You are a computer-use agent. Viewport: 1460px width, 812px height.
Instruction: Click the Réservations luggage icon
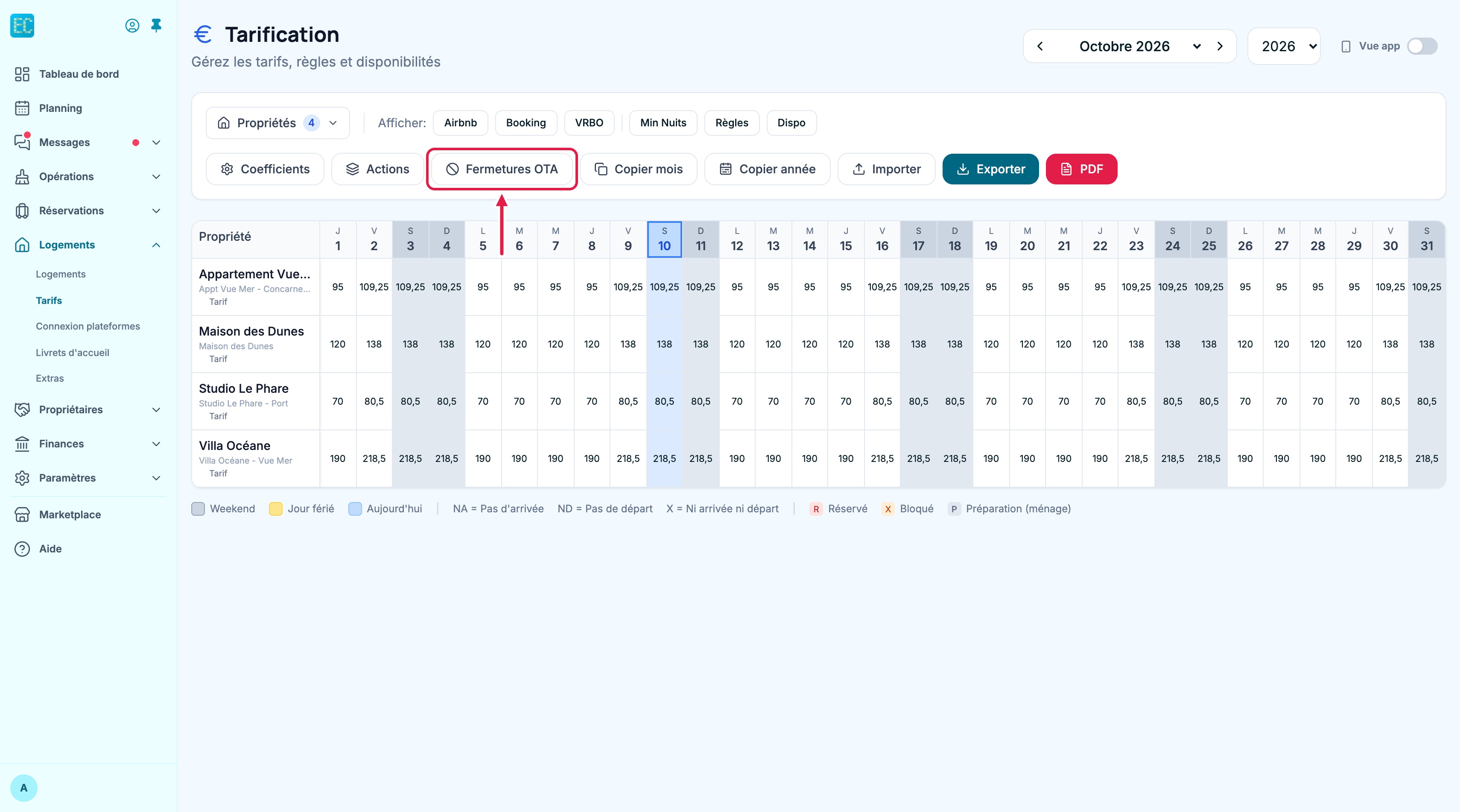point(22,211)
